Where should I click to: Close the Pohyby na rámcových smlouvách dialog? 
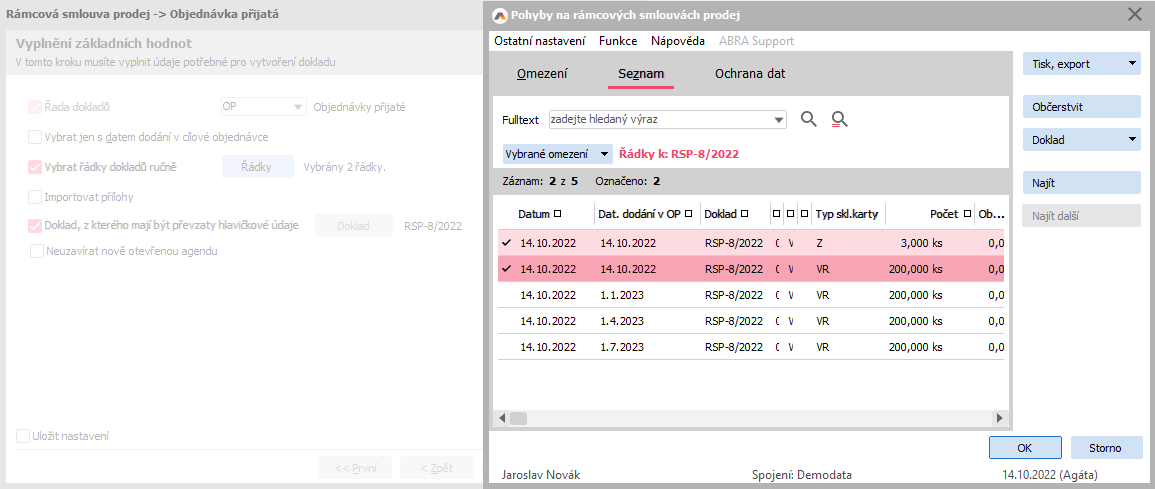point(1134,14)
